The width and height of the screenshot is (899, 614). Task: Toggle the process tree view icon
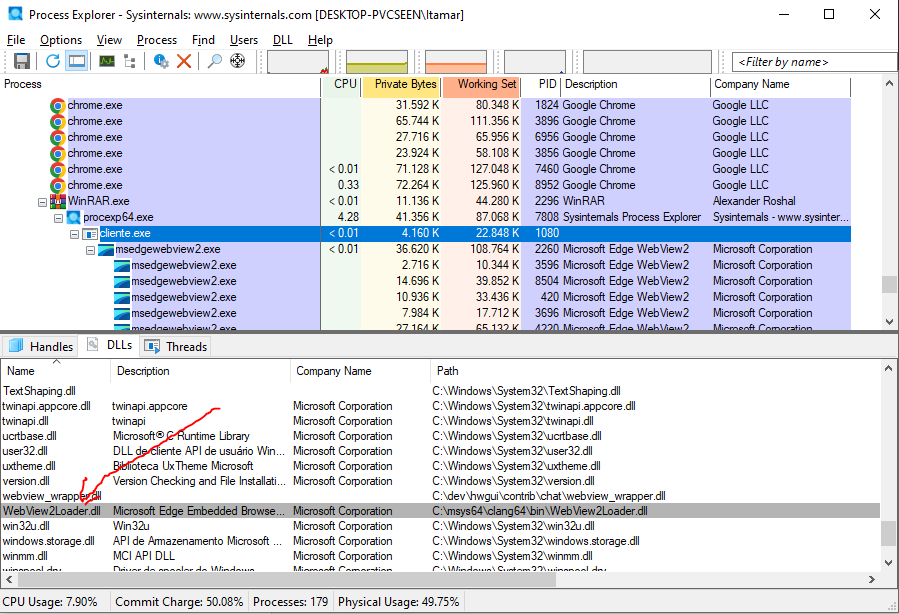(x=130, y=61)
